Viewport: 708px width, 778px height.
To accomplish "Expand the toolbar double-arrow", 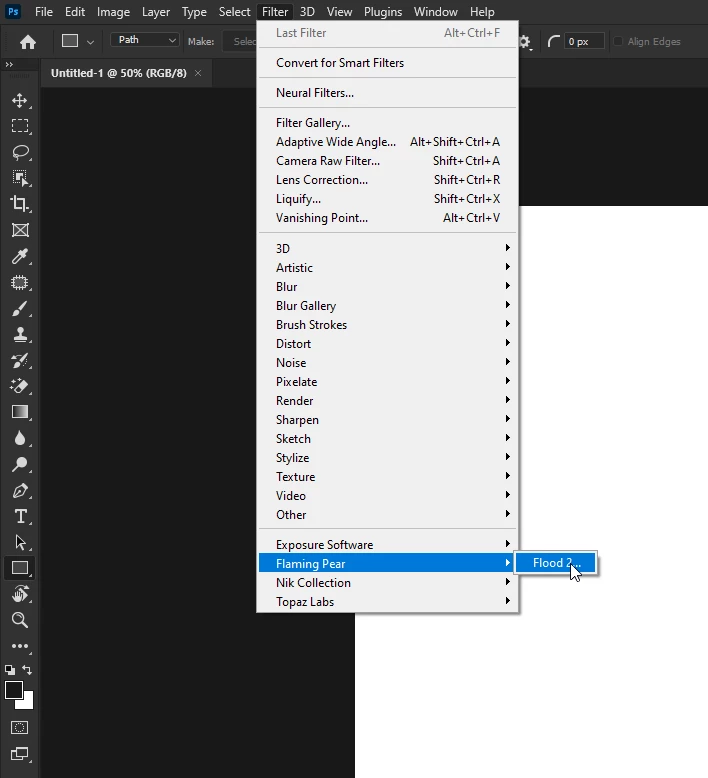I will (9, 64).
